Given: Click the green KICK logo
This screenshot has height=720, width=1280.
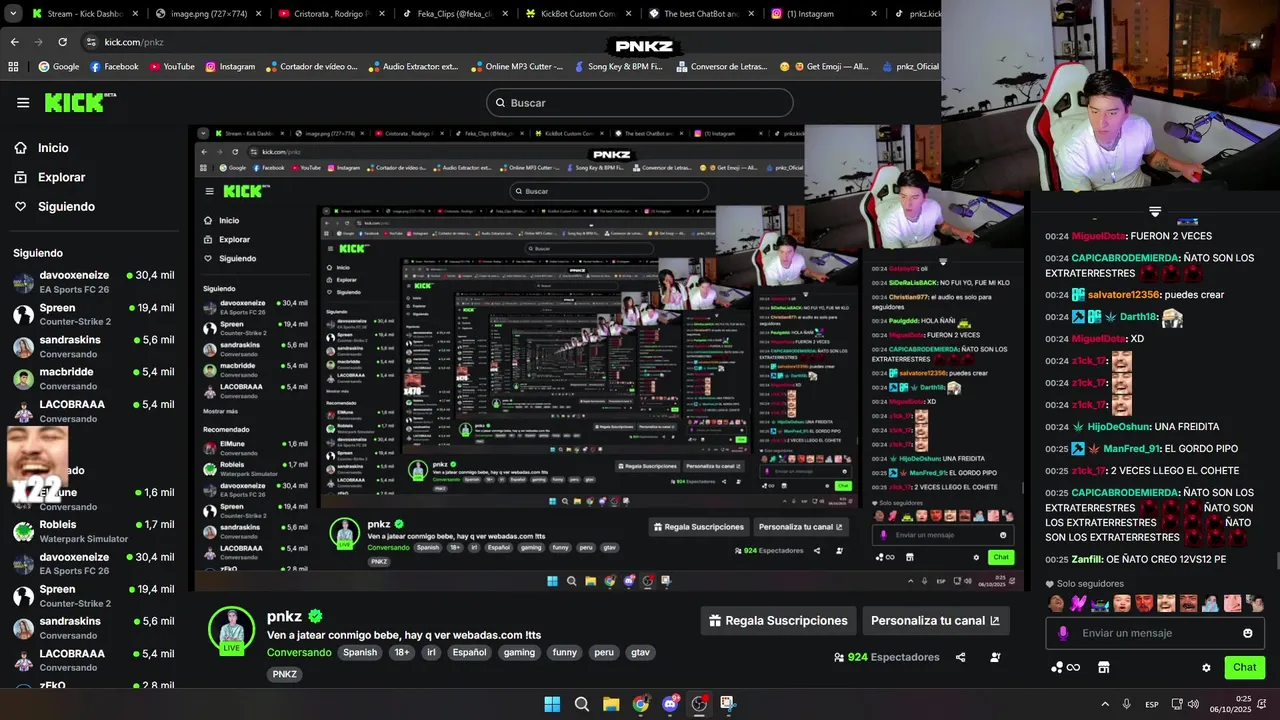Looking at the screenshot, I should [81, 103].
